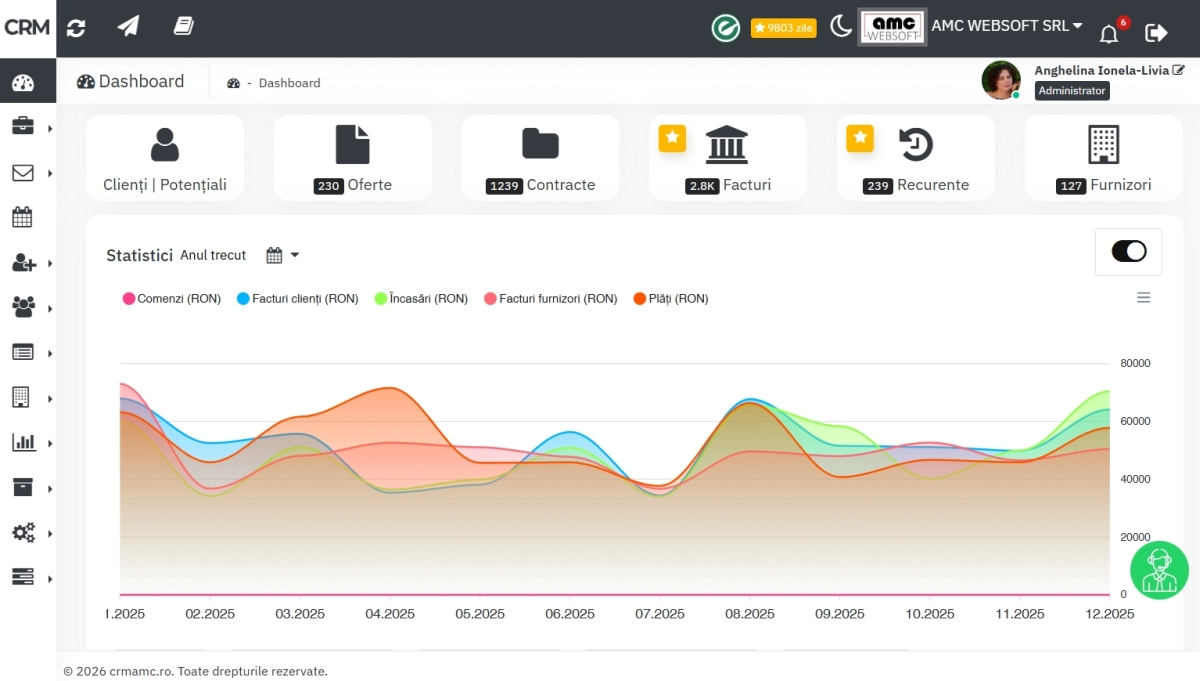Open the building sidebar icon
This screenshot has height=681, width=1200.
(21, 397)
